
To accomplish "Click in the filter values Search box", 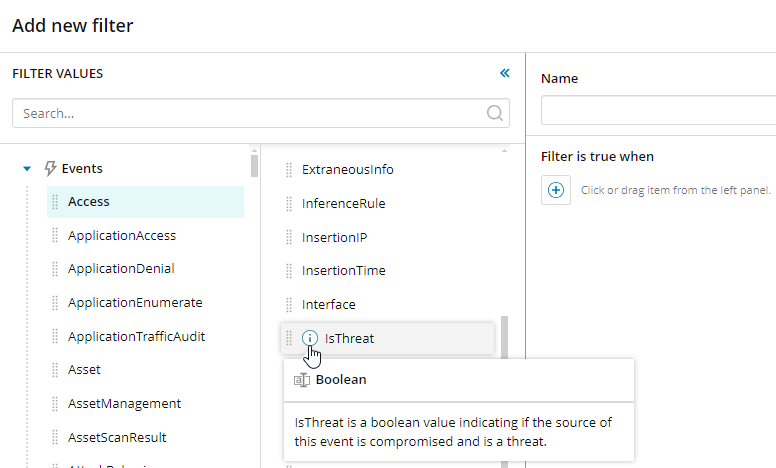I will [x=250, y=113].
